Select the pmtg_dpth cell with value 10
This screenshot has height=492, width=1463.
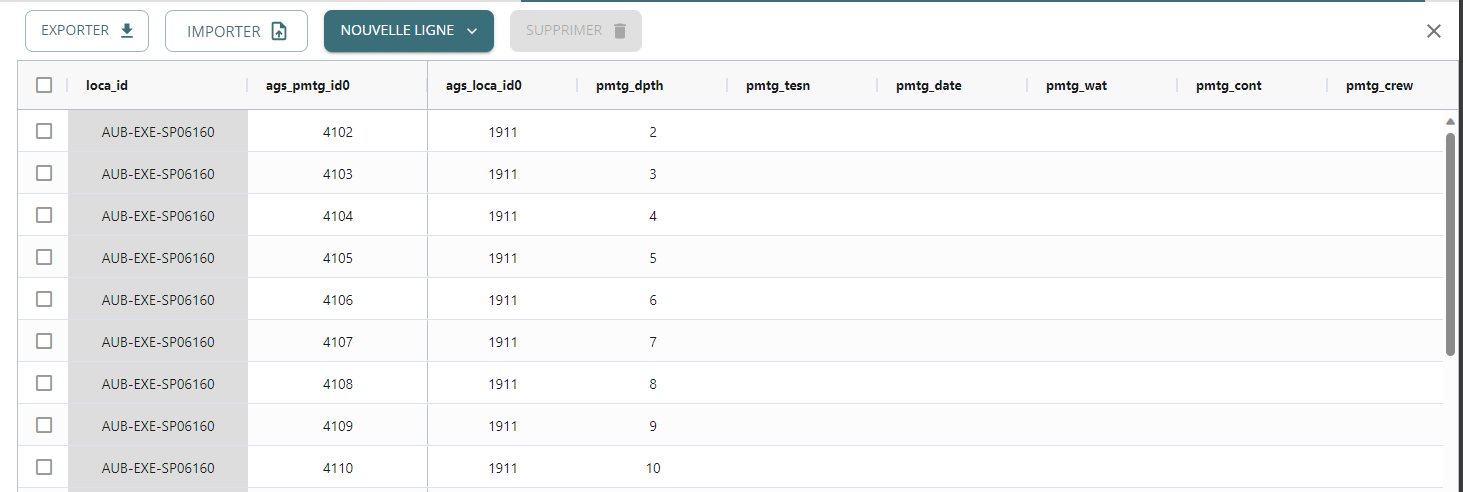click(x=653, y=468)
